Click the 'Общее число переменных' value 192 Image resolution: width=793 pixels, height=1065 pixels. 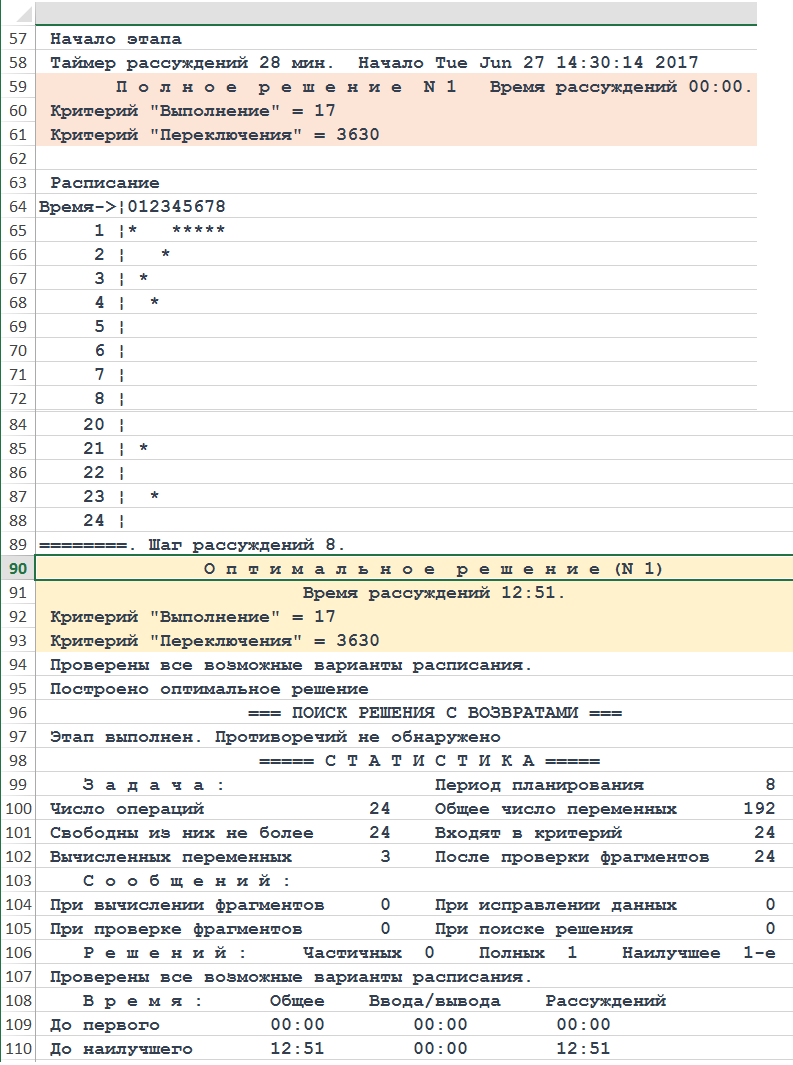[759, 809]
